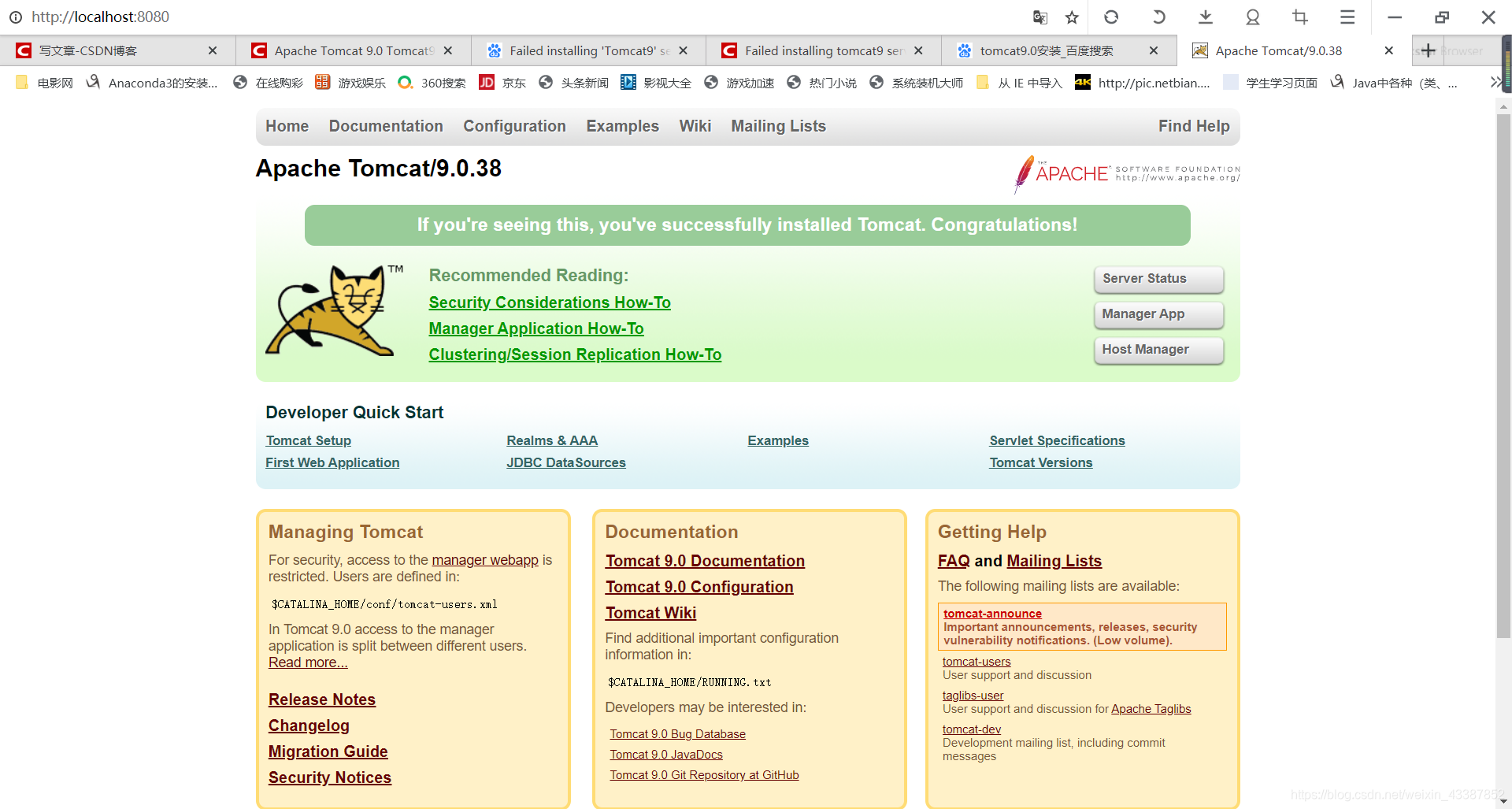Open the downloads icon in toolbar
The image size is (1512, 809).
point(1206,17)
